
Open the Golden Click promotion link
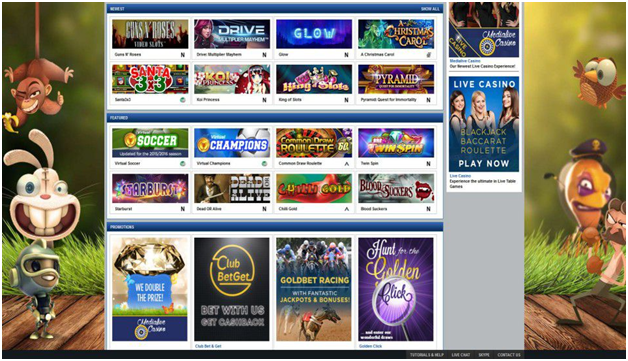pyautogui.click(x=370, y=346)
